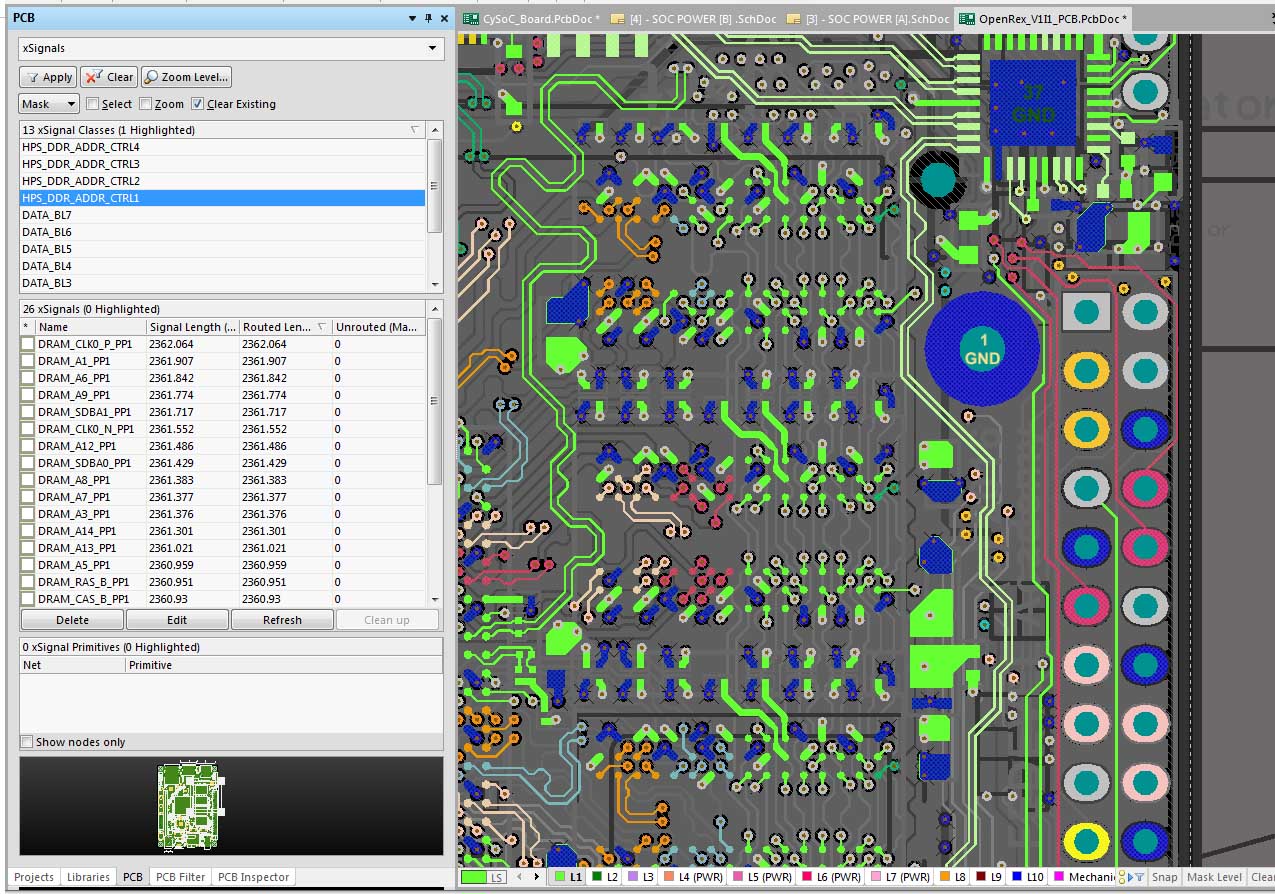Clear the filter with the Clear button

pos(109,77)
